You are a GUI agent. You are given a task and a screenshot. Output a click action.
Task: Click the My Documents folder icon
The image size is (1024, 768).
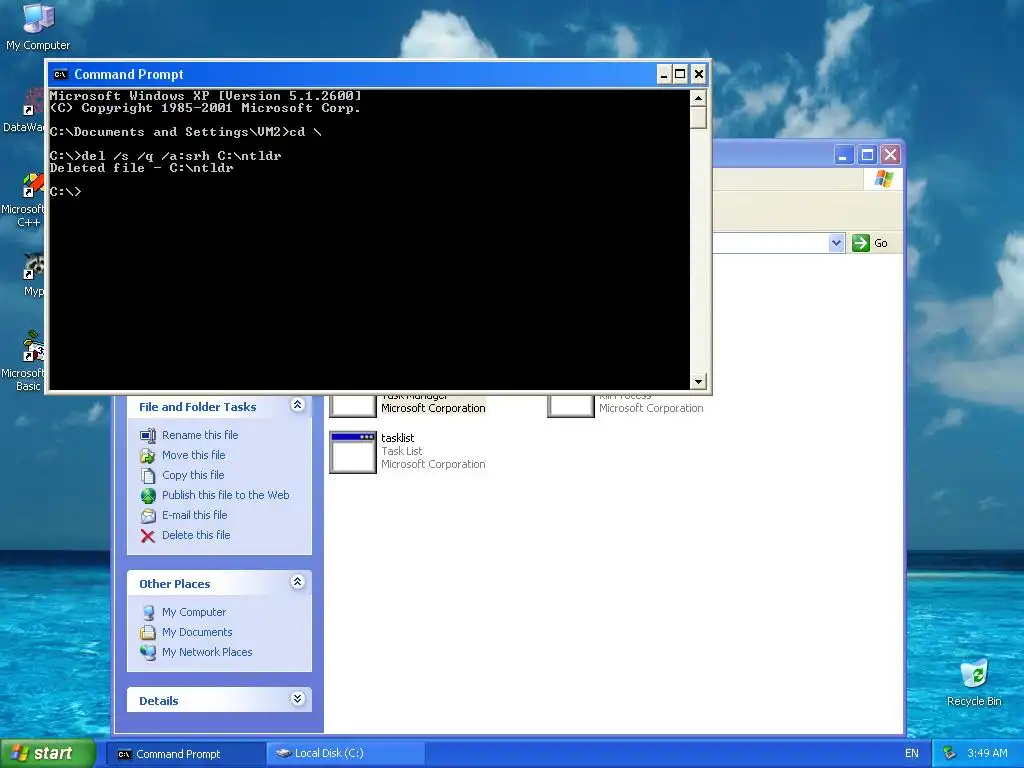tap(148, 633)
